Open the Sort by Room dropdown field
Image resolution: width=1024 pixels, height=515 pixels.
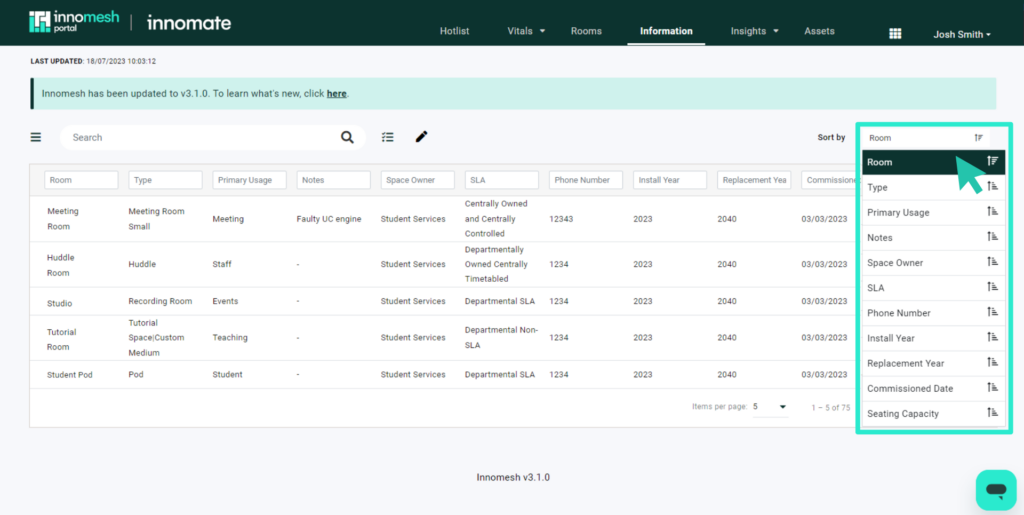[926, 138]
